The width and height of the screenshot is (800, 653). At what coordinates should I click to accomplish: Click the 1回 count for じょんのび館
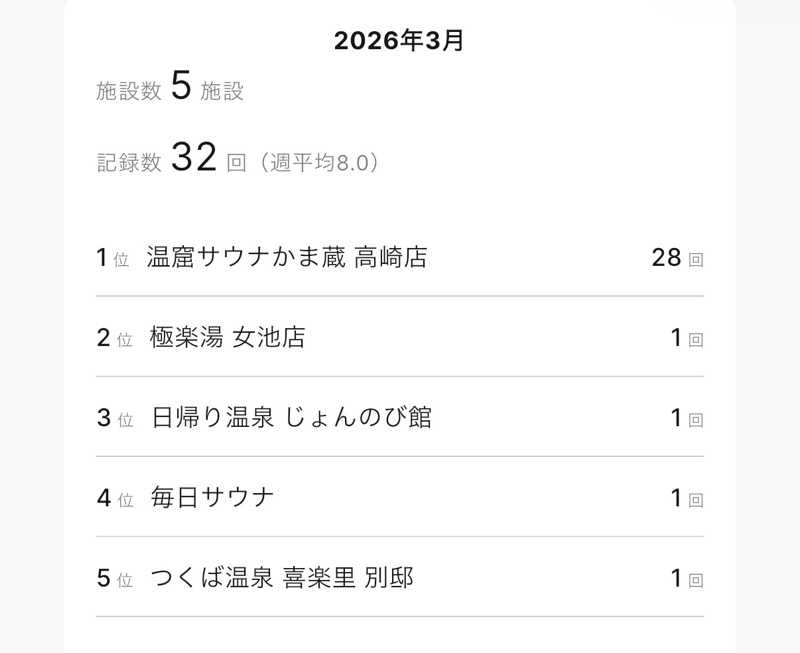[687, 418]
